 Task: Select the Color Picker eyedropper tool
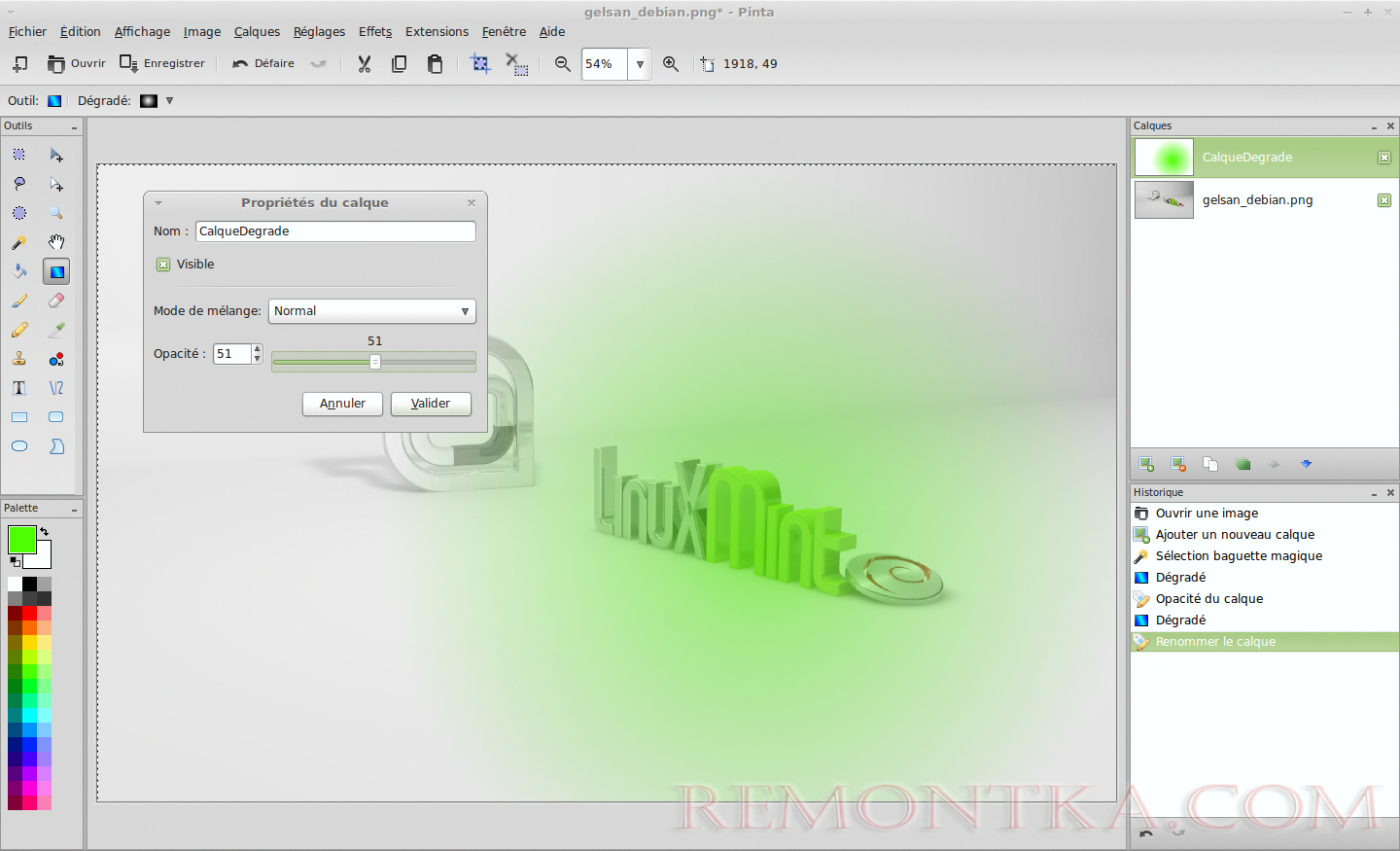[x=56, y=330]
